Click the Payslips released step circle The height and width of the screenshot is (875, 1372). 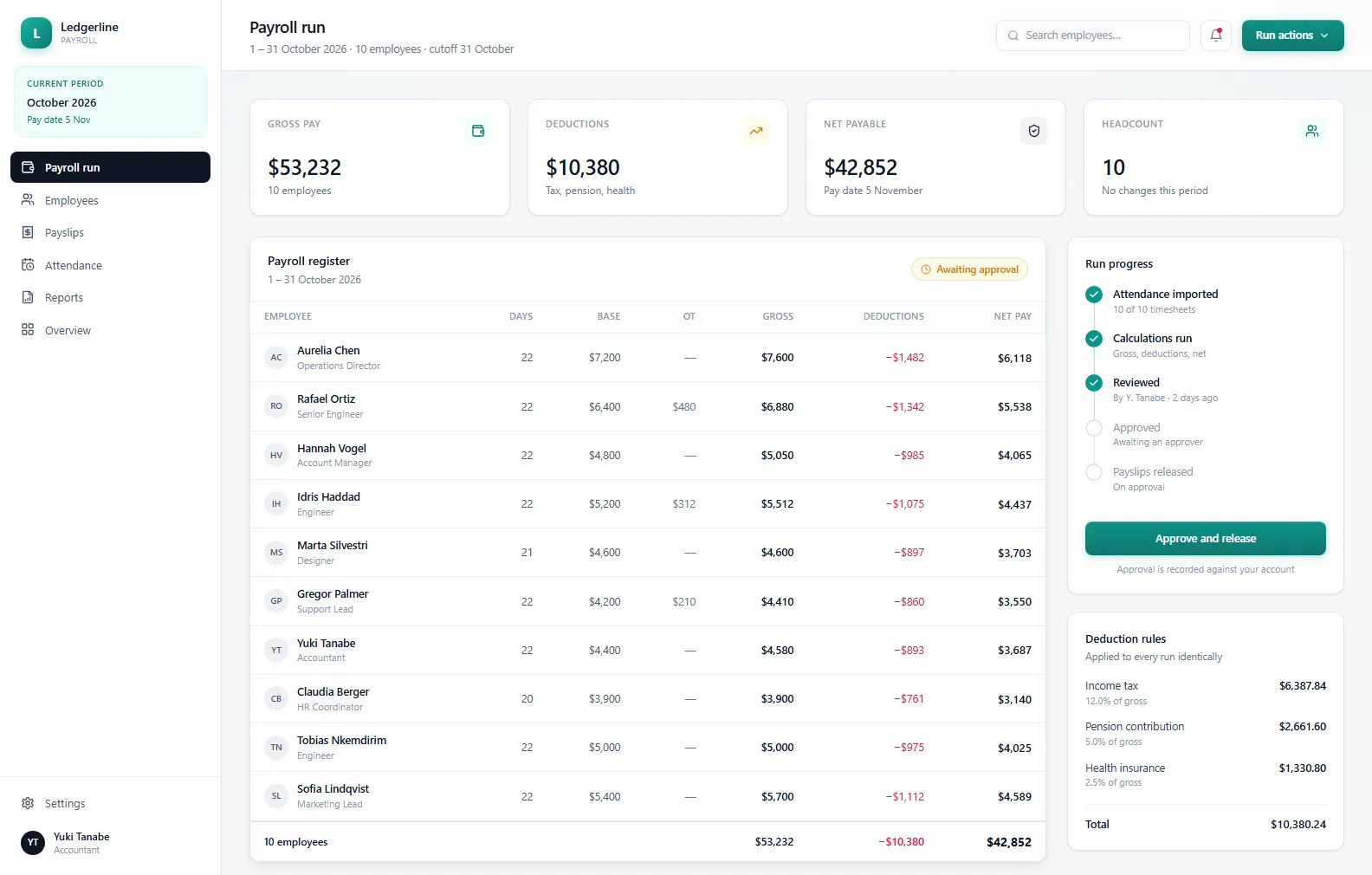(x=1094, y=472)
